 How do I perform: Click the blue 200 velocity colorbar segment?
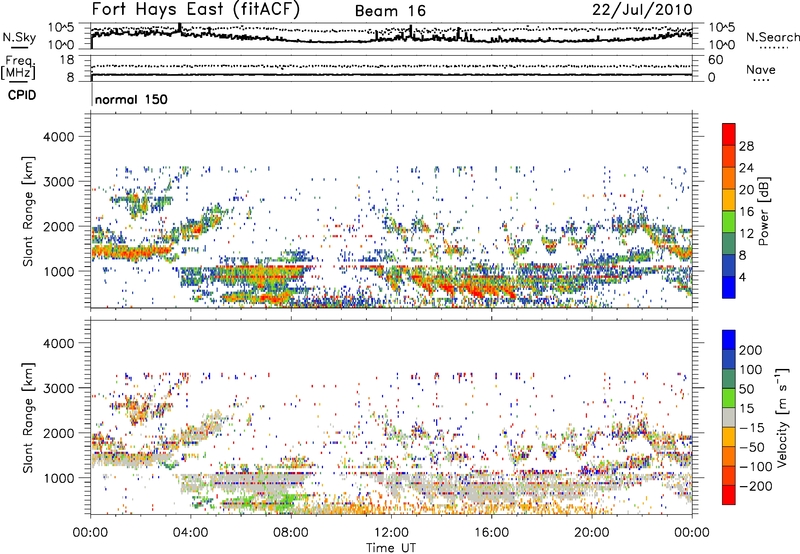[x=729, y=340]
